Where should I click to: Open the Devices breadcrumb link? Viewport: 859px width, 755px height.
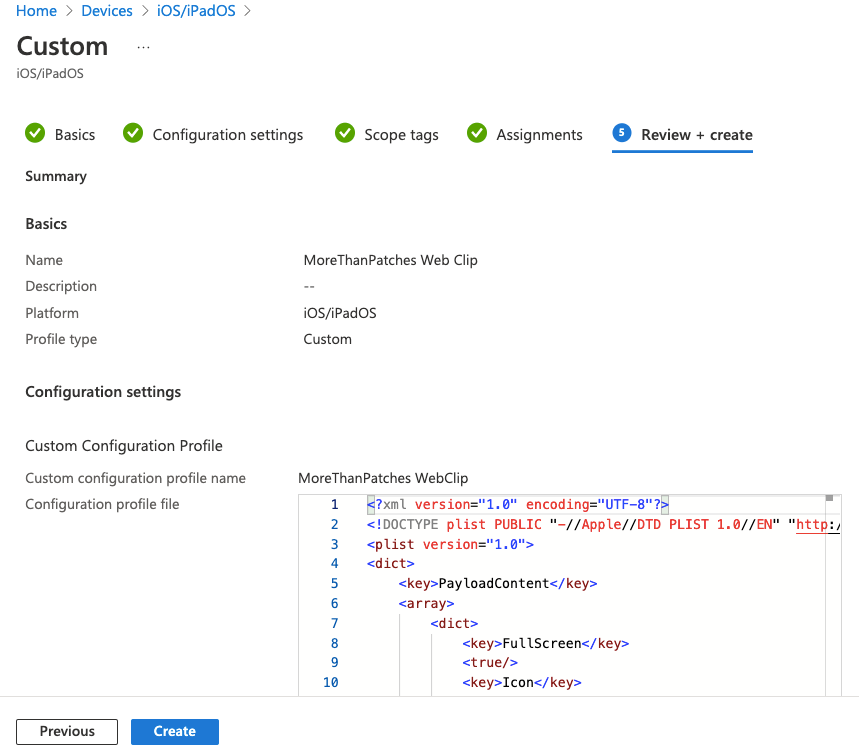pyautogui.click(x=106, y=11)
